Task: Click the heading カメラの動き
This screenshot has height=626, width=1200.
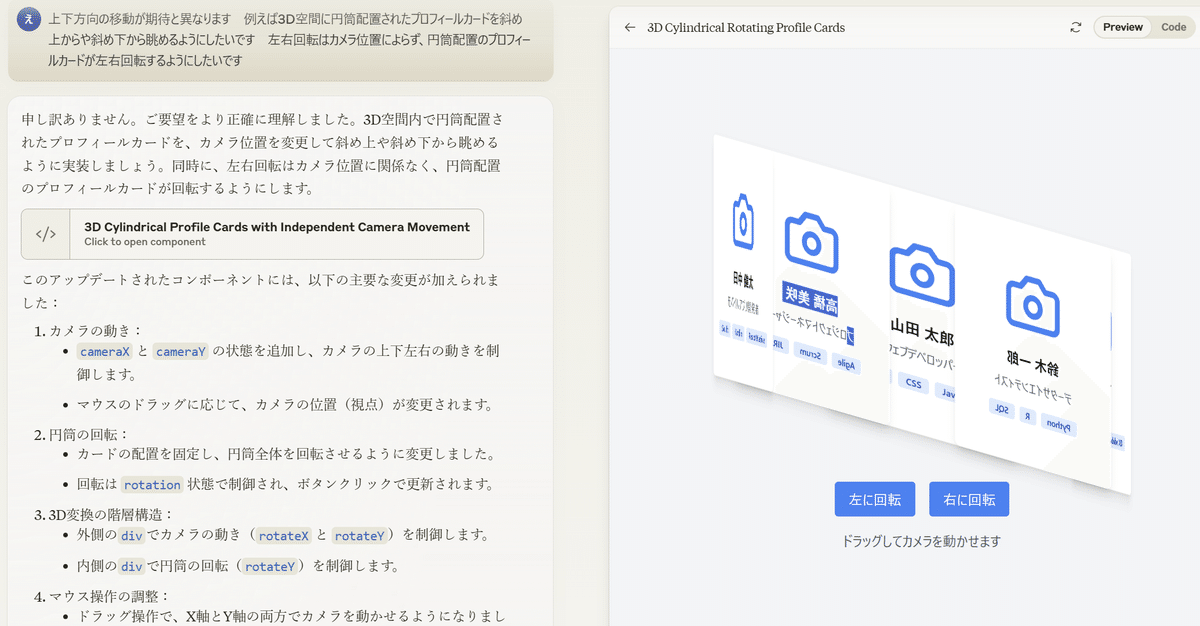Action: (96, 330)
